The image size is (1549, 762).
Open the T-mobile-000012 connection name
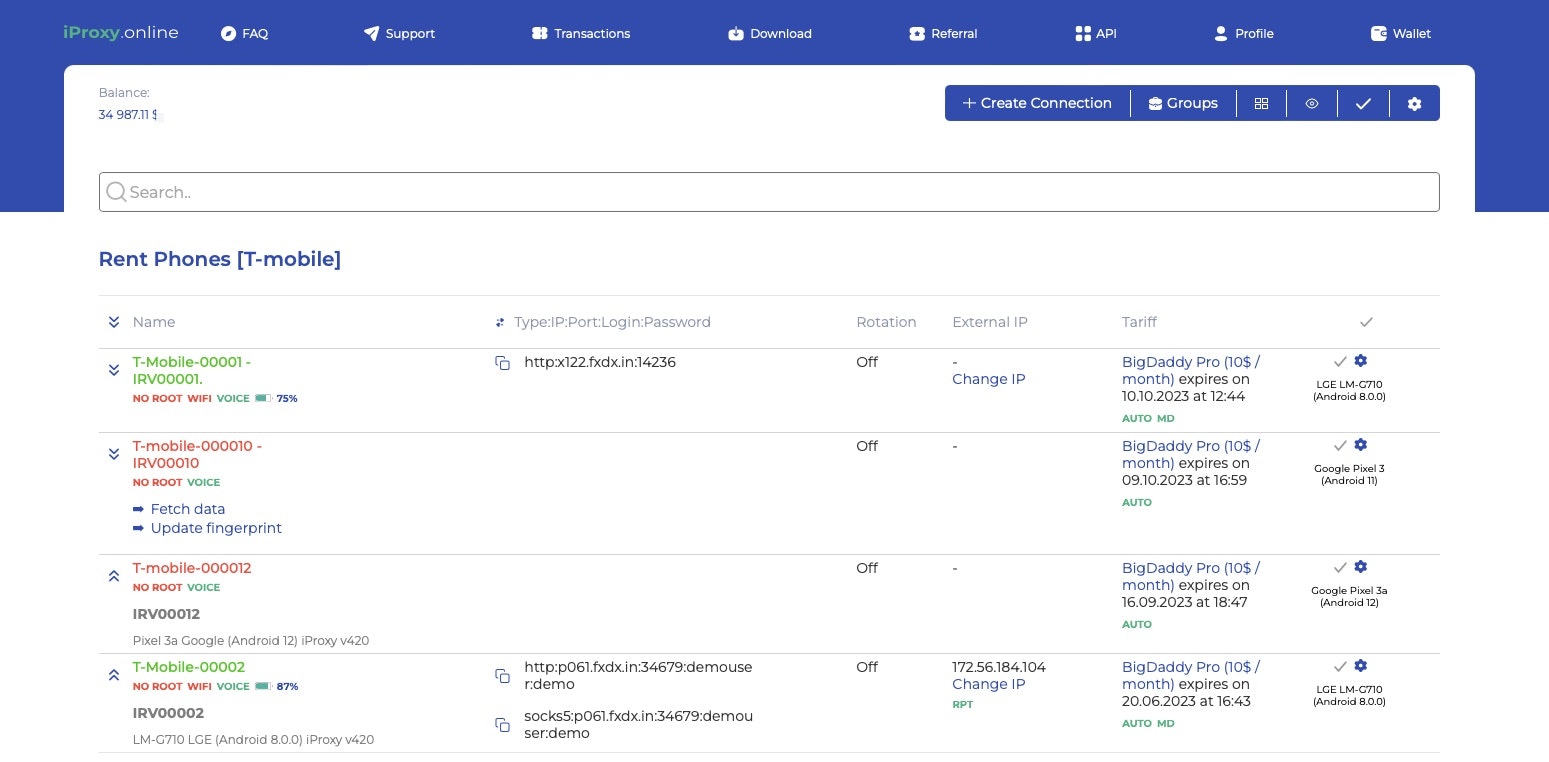point(192,568)
